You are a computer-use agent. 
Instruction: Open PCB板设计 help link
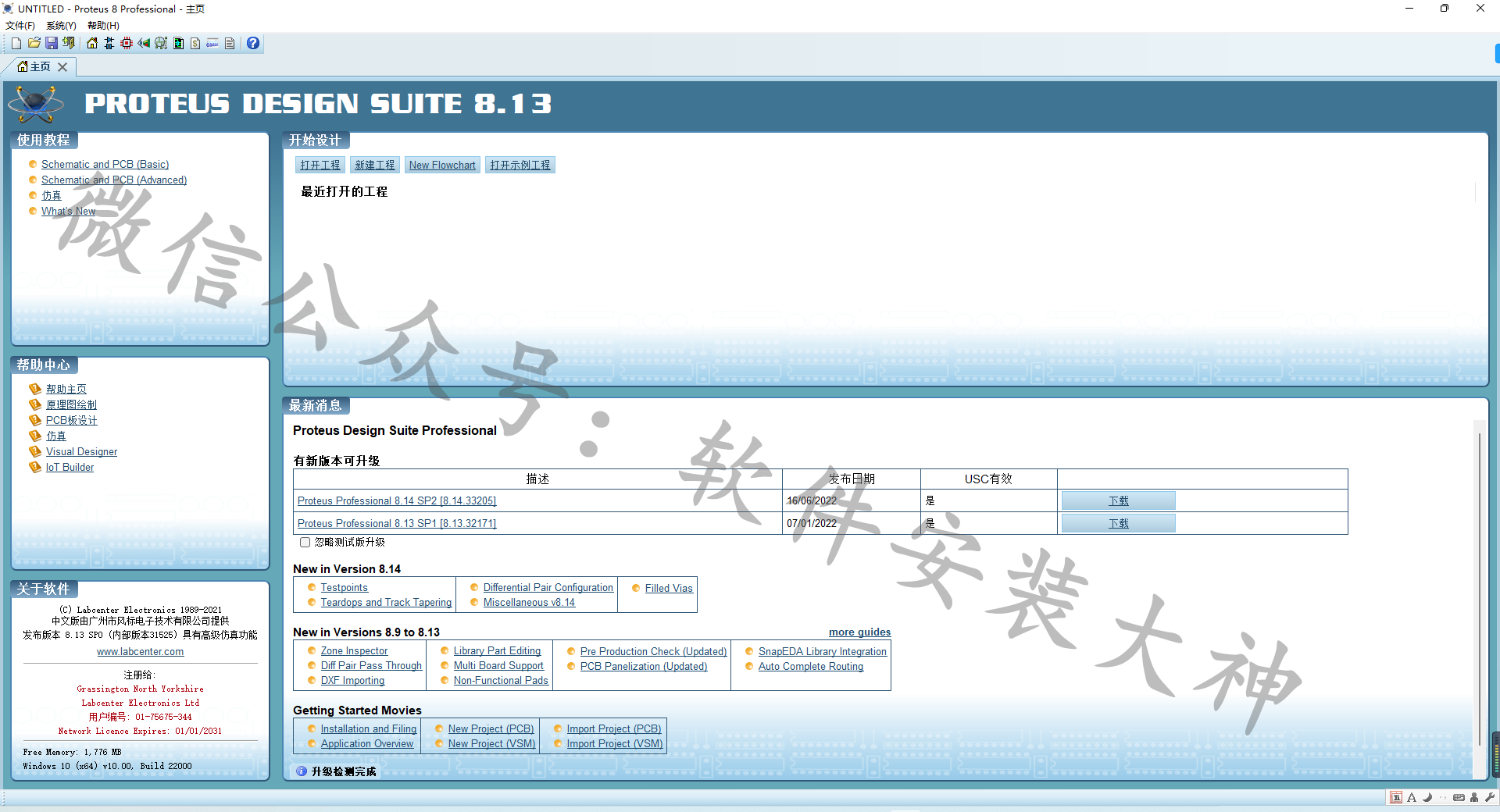click(72, 420)
